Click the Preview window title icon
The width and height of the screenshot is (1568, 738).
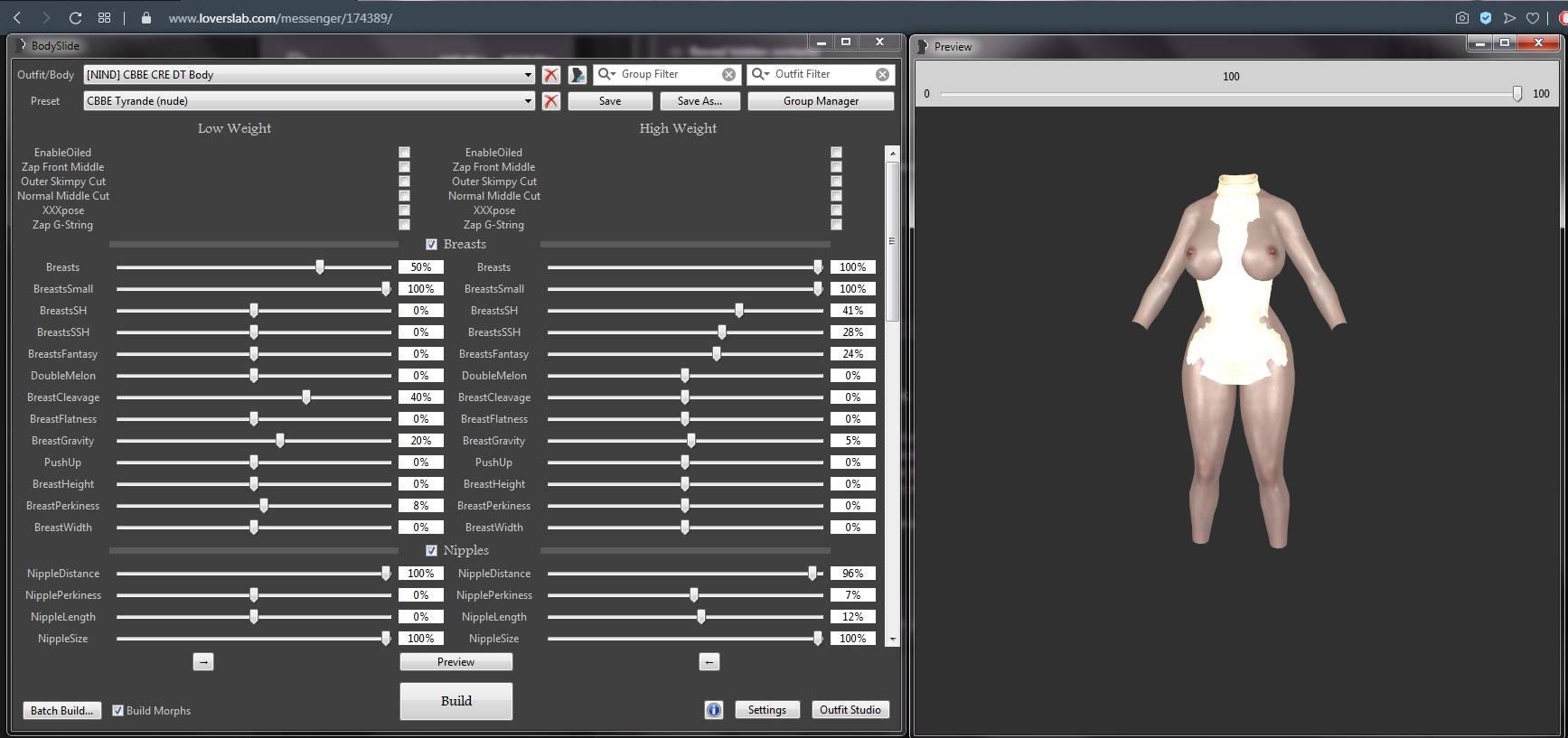(x=923, y=46)
